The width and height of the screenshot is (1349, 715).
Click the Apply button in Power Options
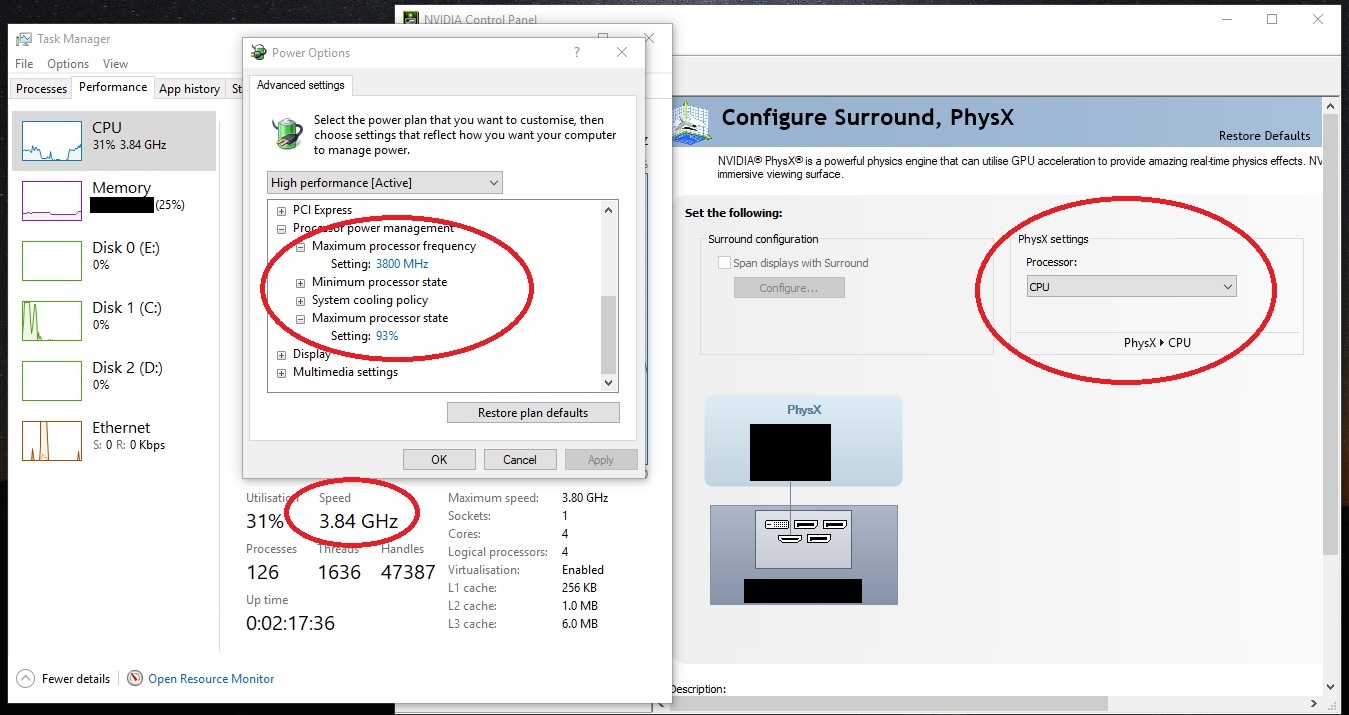coord(601,460)
